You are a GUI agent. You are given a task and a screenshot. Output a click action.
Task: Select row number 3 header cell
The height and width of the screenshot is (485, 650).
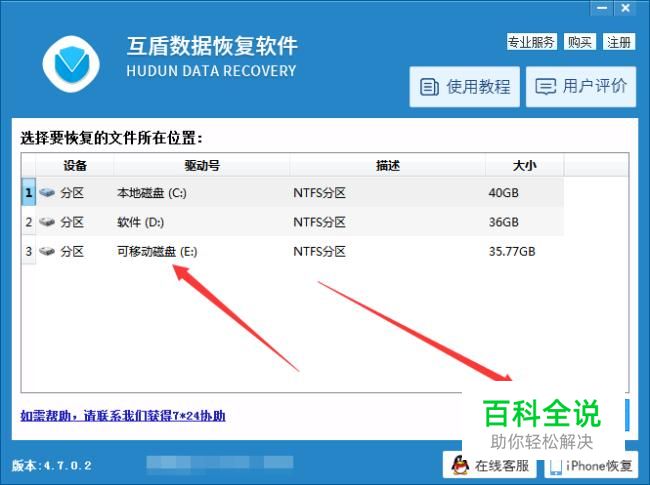(28, 251)
